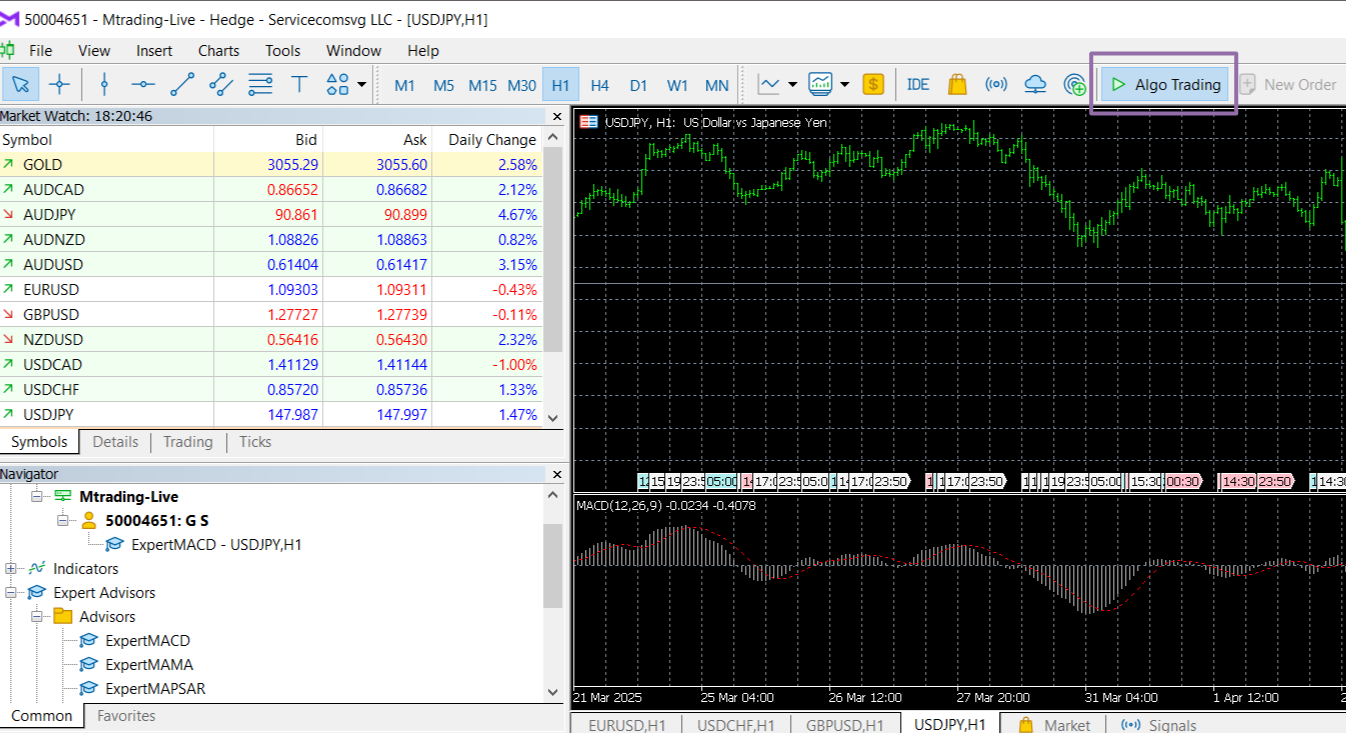Open the chart type dropdown arrow
This screenshot has height=733, width=1346.
pos(793,84)
